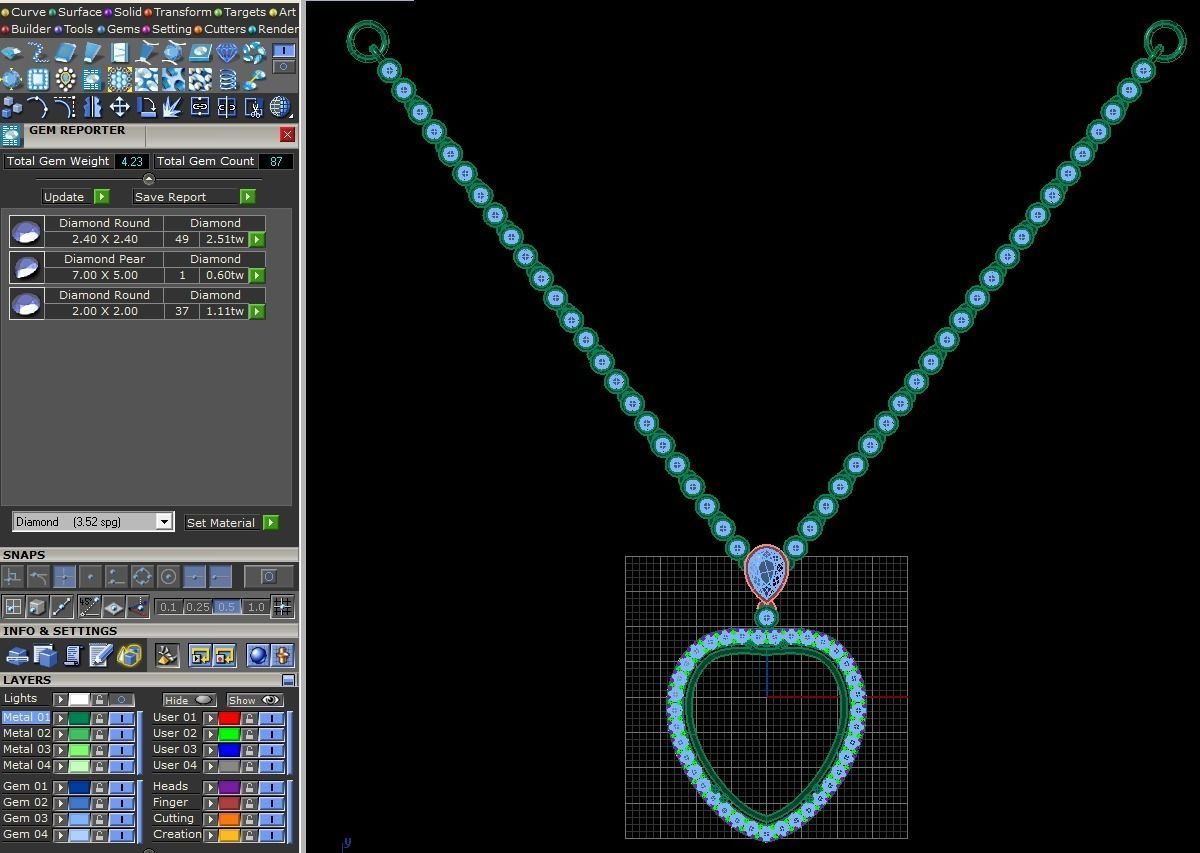Click the three cubes group icon
The width and height of the screenshot is (1200, 853).
pos(11,107)
